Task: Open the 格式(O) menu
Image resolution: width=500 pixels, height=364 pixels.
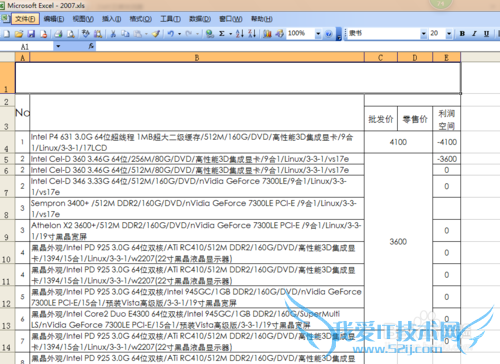Action: pyautogui.click(x=141, y=19)
